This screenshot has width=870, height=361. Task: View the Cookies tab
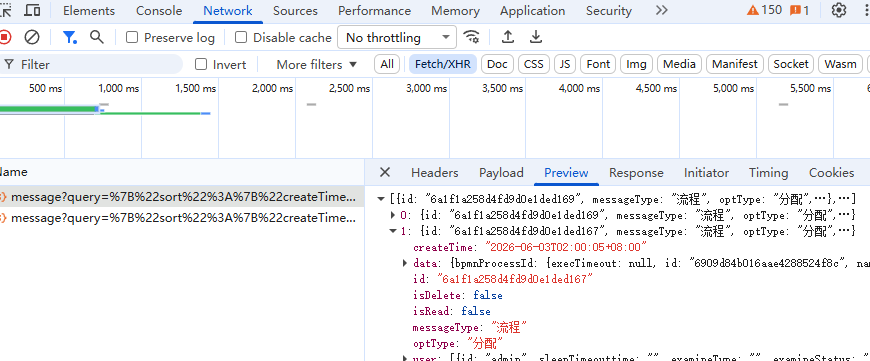831,172
